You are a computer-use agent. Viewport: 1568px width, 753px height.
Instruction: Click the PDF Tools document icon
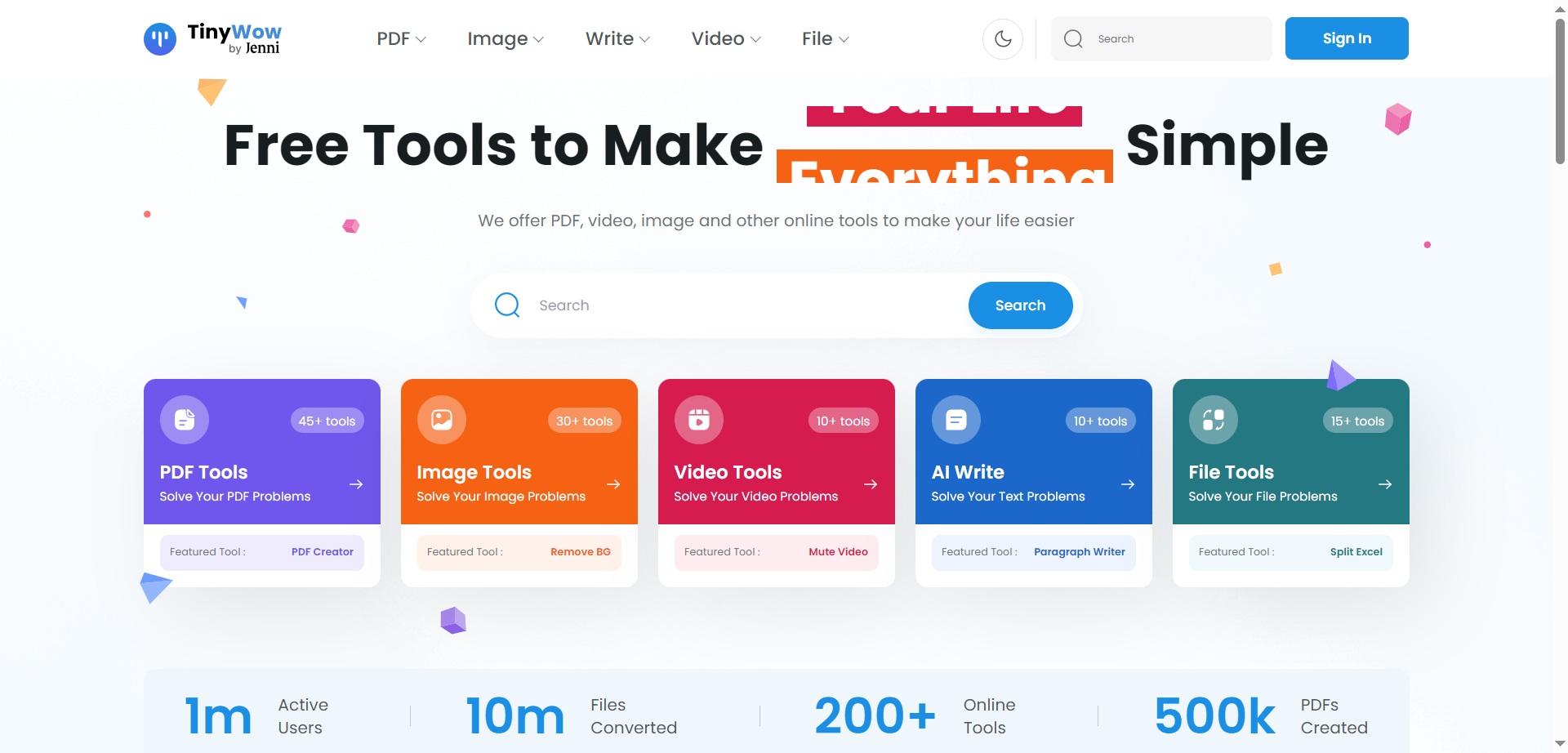tap(185, 420)
